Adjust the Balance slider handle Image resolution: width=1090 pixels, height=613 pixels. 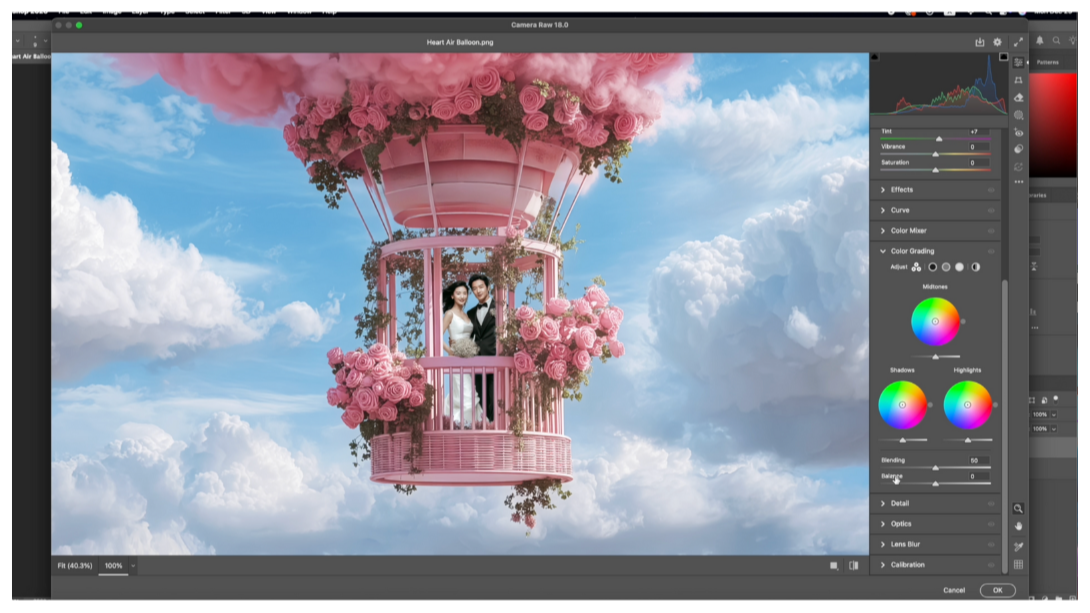(x=936, y=483)
